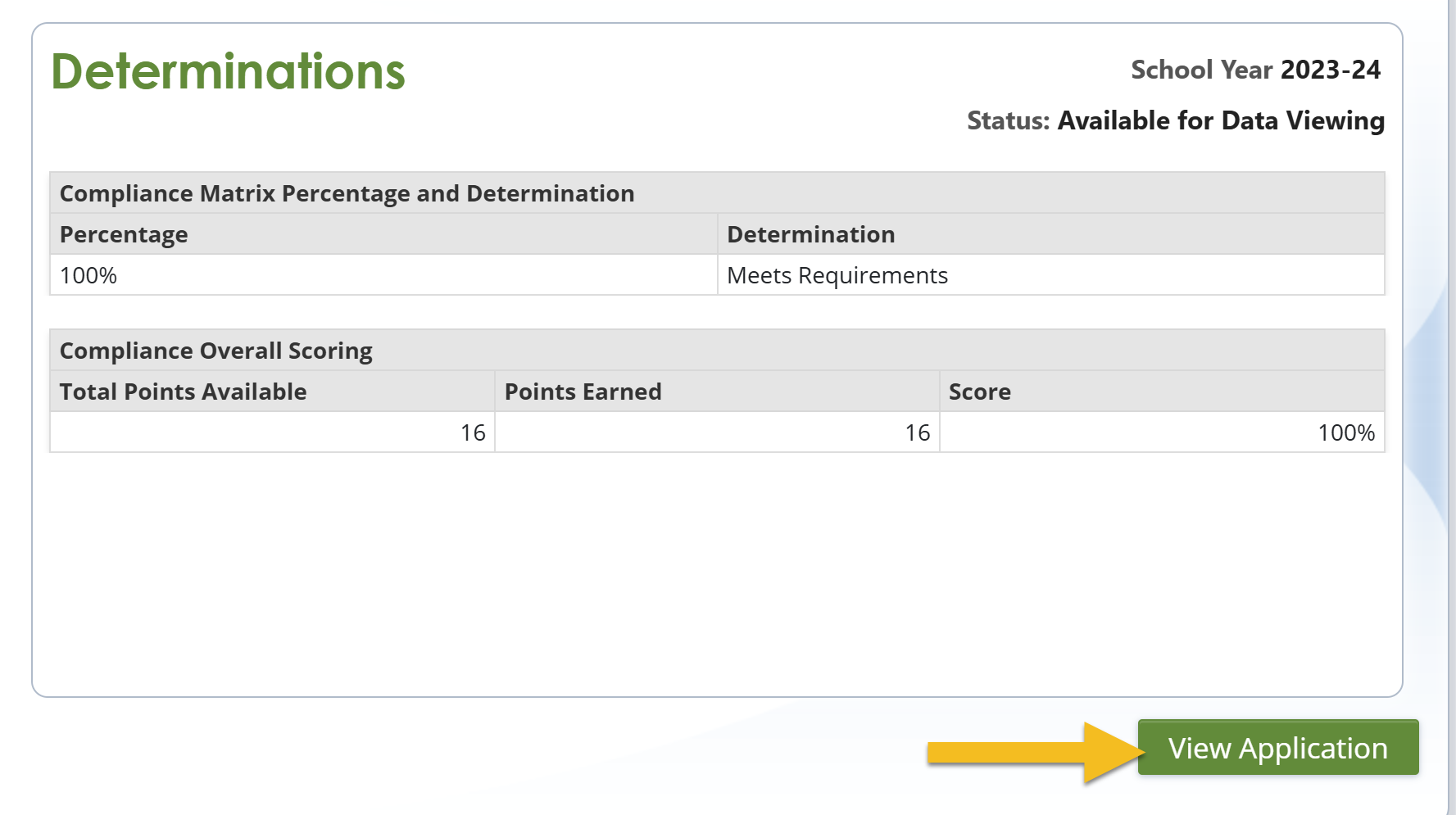Image resolution: width=1456 pixels, height=815 pixels.
Task: Click the Score column header
Action: [979, 392]
